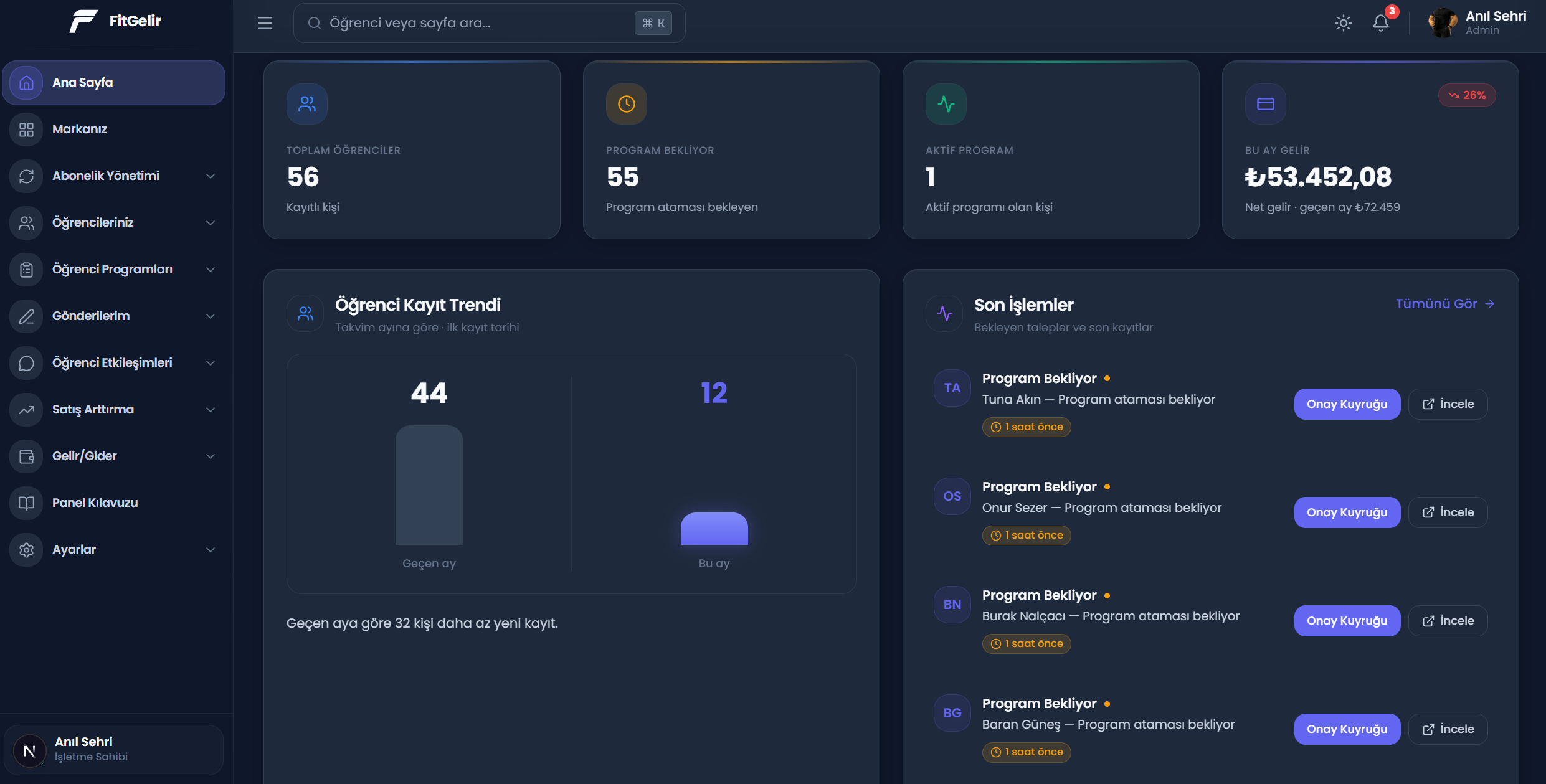Select Ana Sayfa in sidebar

[x=113, y=82]
